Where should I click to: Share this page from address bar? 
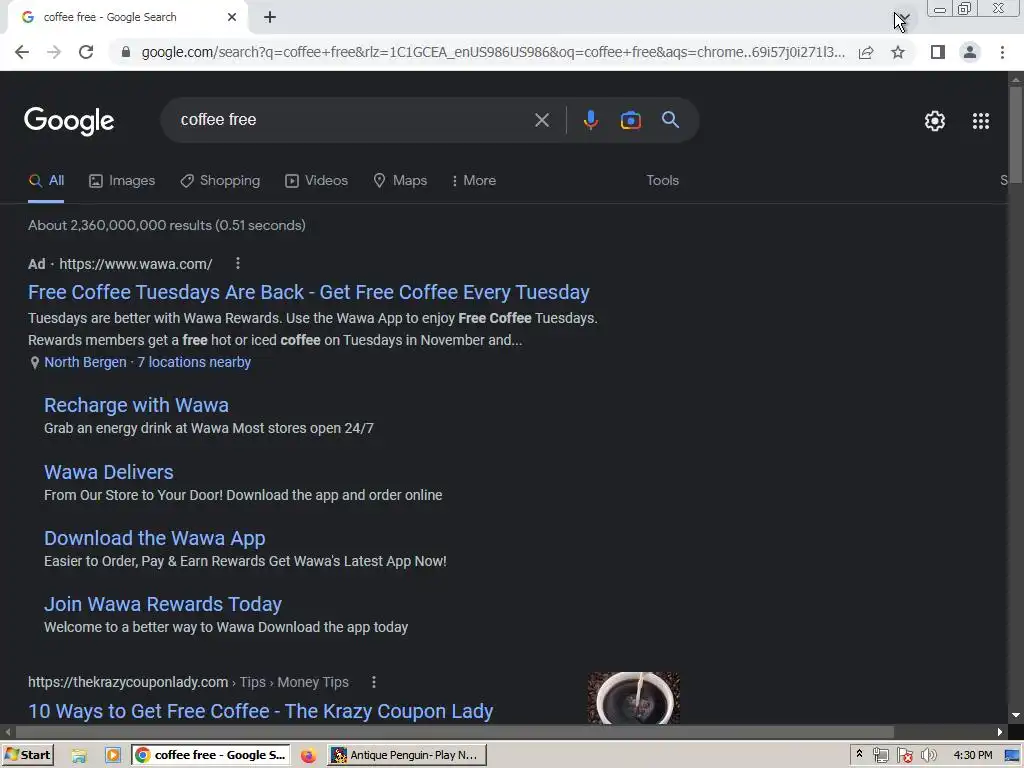point(866,52)
